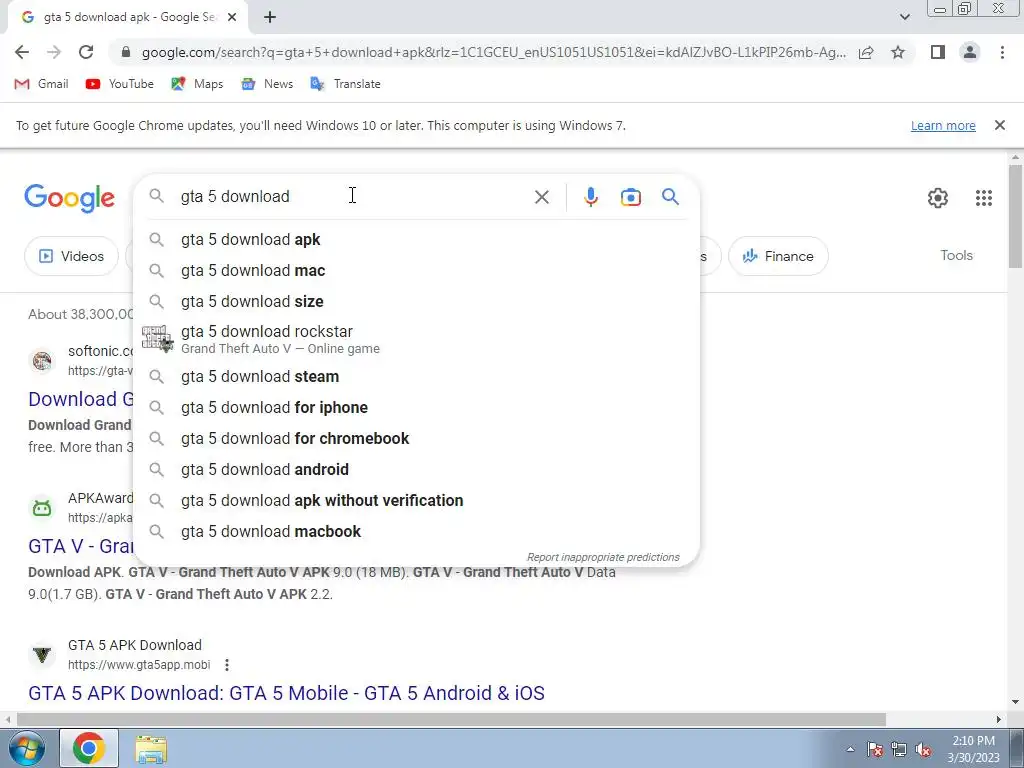Open the Chrome profile avatar

click(970, 52)
